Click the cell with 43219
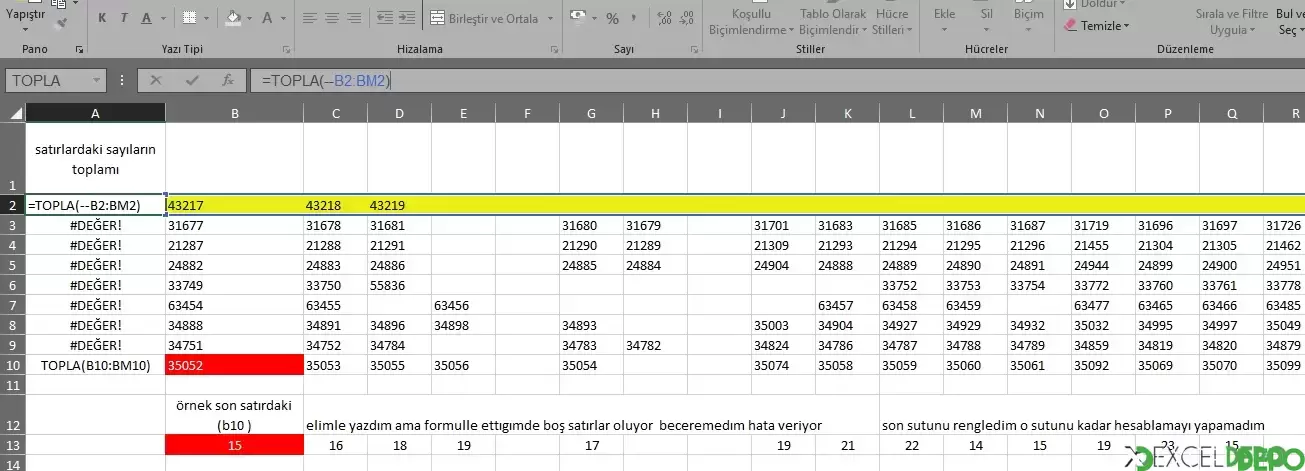 click(x=399, y=204)
